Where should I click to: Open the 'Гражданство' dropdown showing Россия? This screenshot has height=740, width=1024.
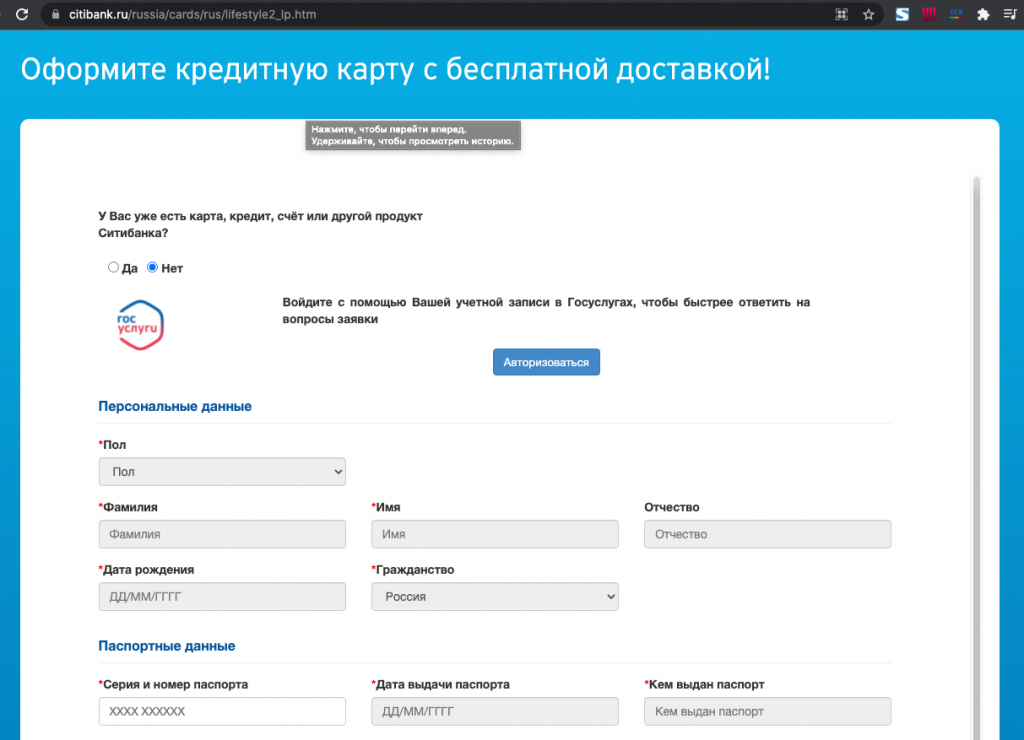tap(495, 596)
